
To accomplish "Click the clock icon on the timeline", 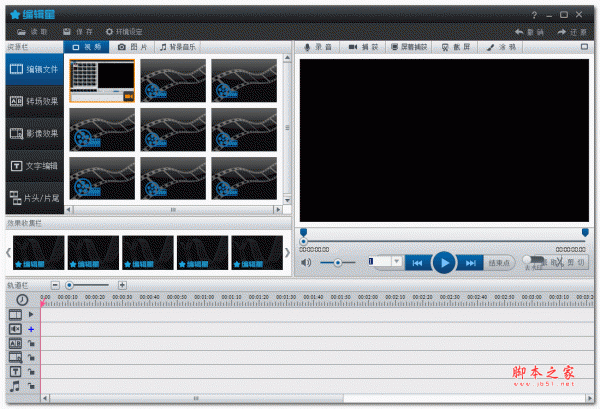I will [22, 299].
